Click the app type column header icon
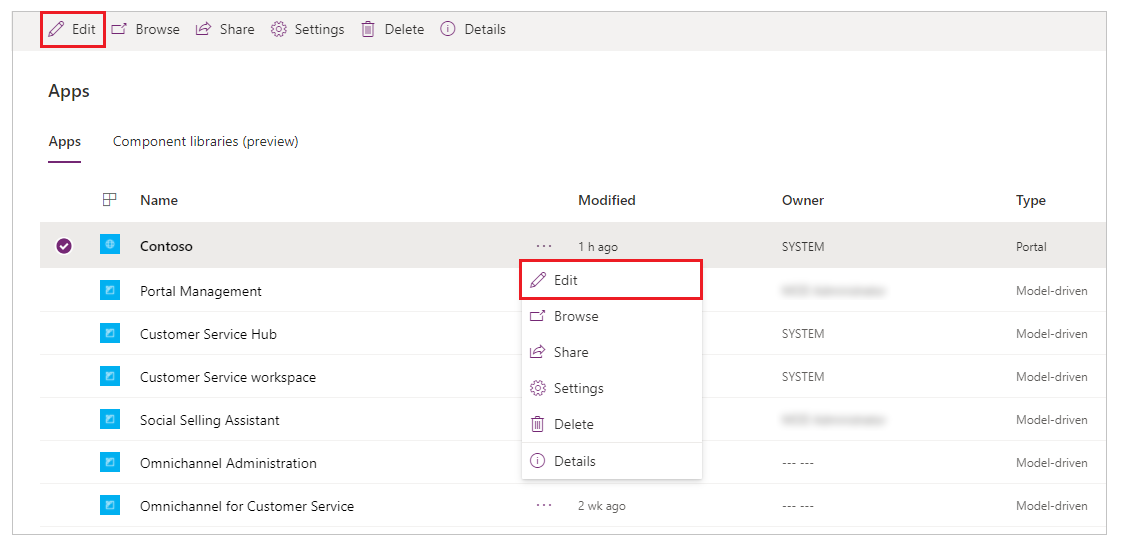The width and height of the screenshot is (1121, 550). coord(109,200)
